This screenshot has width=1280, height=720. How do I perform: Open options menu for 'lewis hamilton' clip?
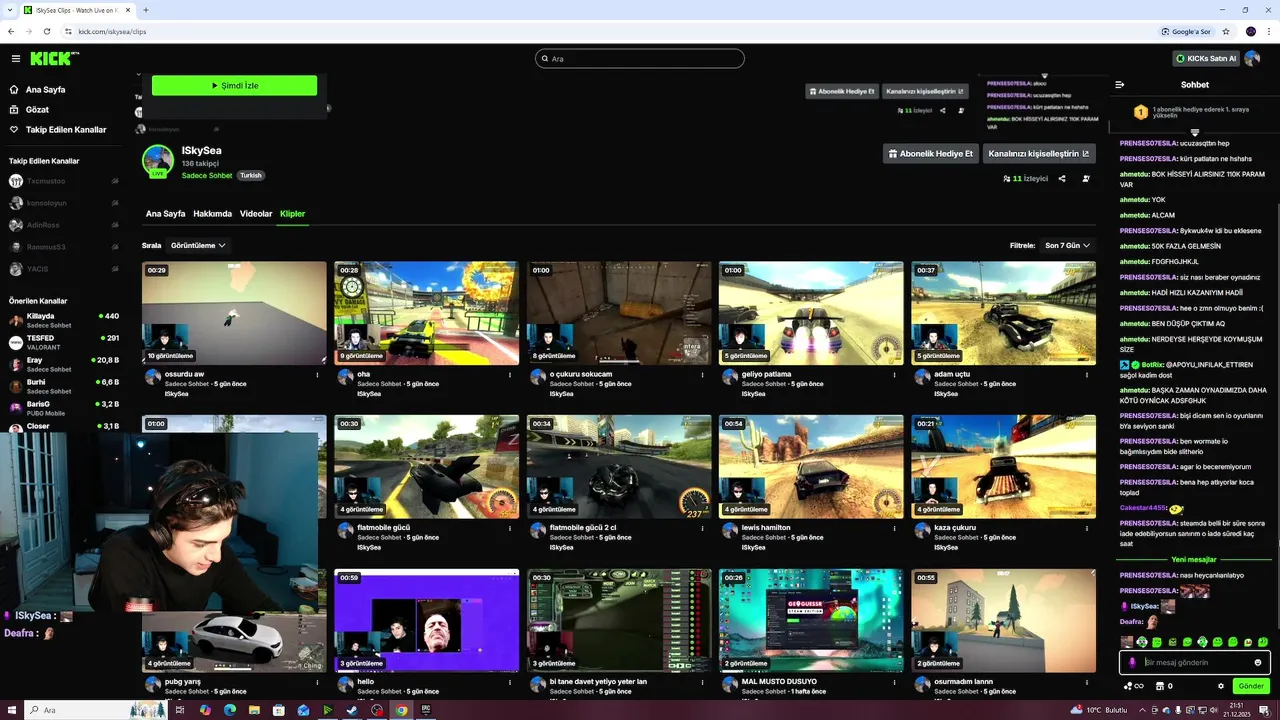click(894, 528)
